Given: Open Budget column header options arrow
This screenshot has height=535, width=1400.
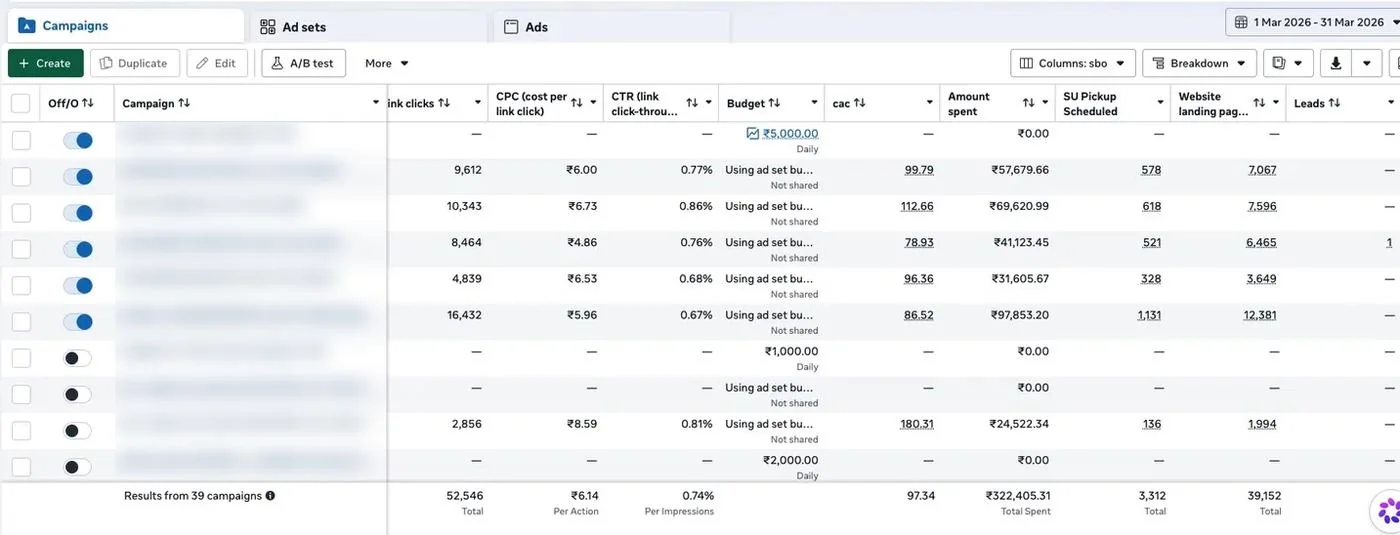Looking at the screenshot, I should (x=812, y=103).
